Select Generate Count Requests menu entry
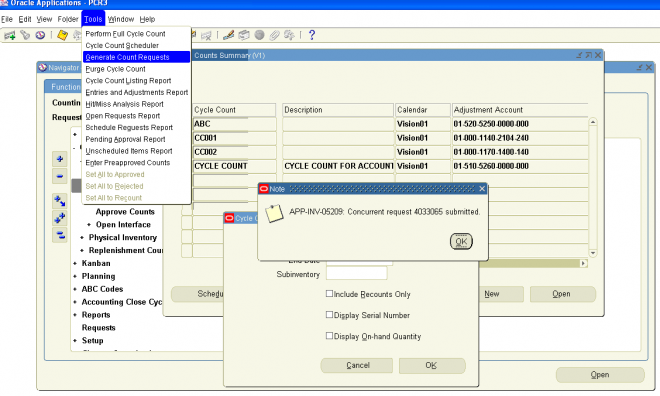The height and width of the screenshot is (396, 660). tap(136, 57)
